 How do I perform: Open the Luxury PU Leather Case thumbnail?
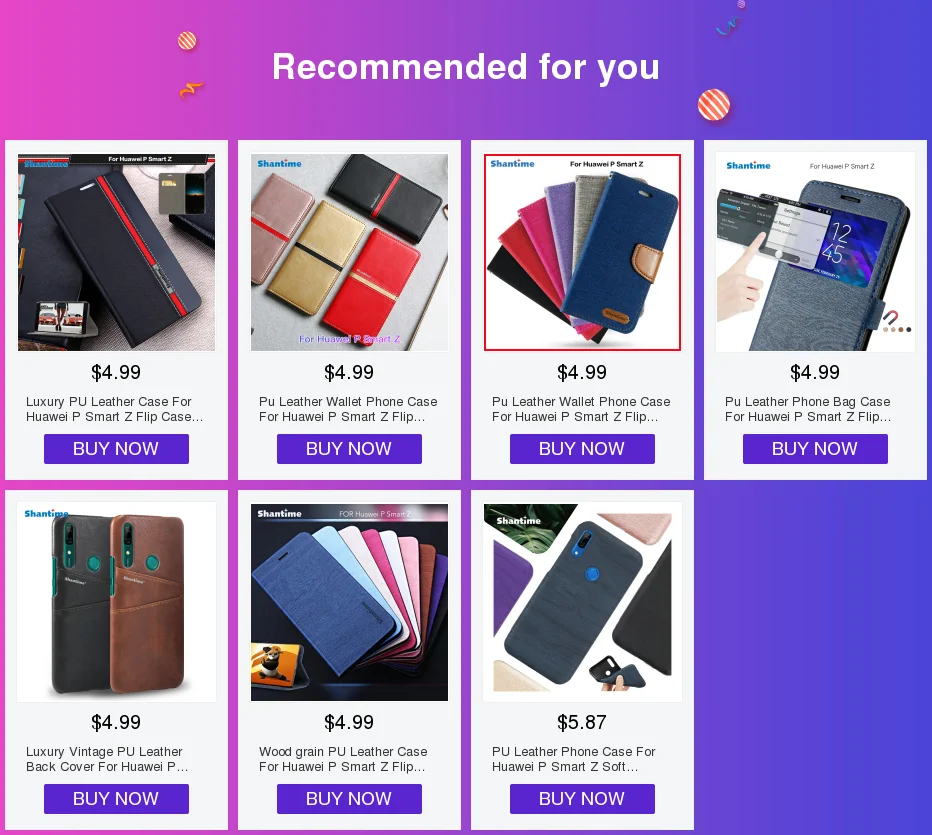116,252
